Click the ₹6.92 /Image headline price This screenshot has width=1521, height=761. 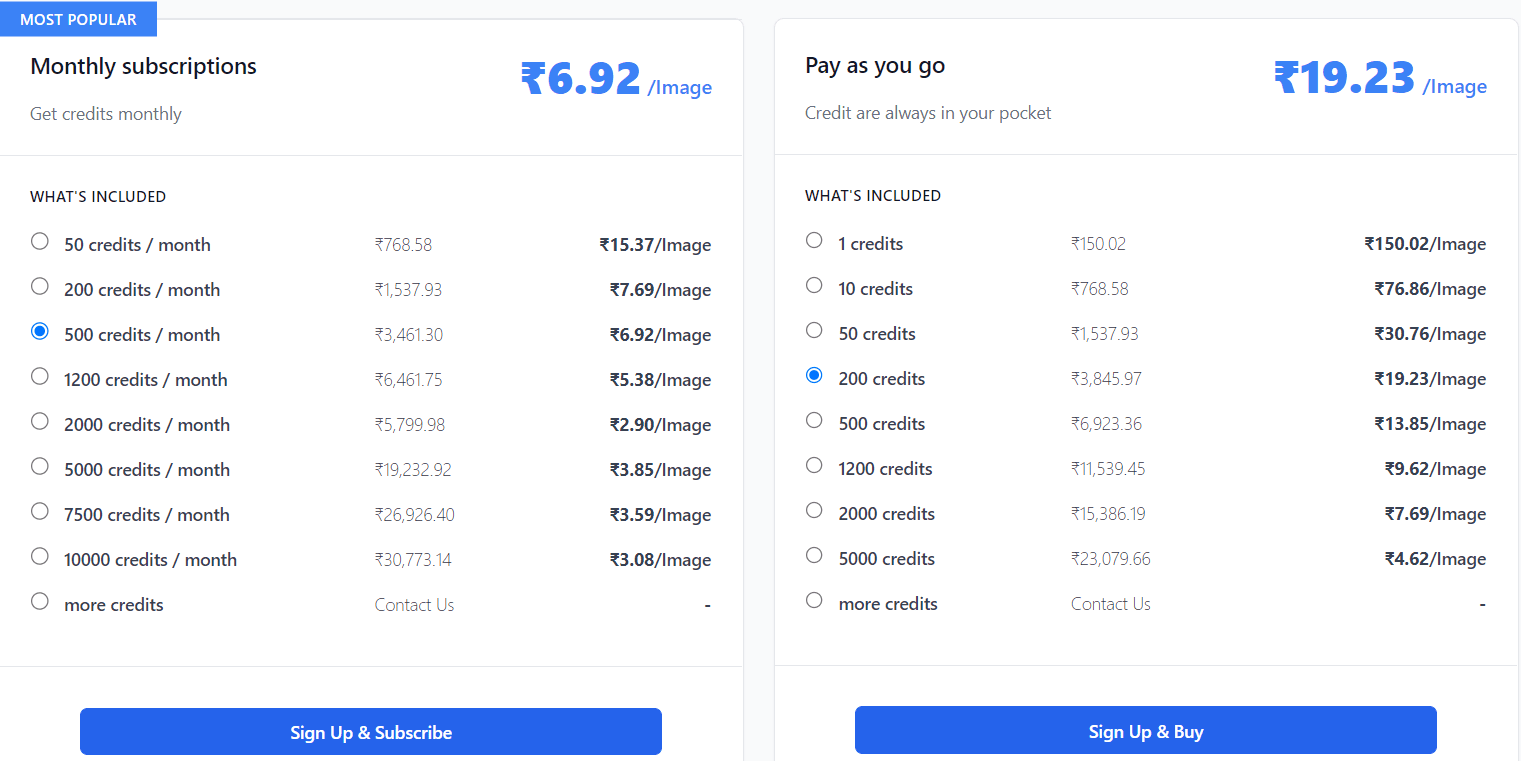(x=616, y=79)
